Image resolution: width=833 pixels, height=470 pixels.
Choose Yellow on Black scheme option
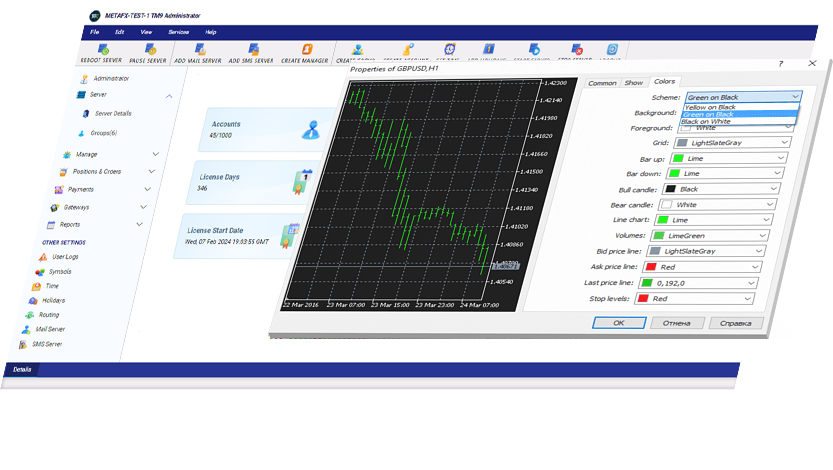coord(741,107)
